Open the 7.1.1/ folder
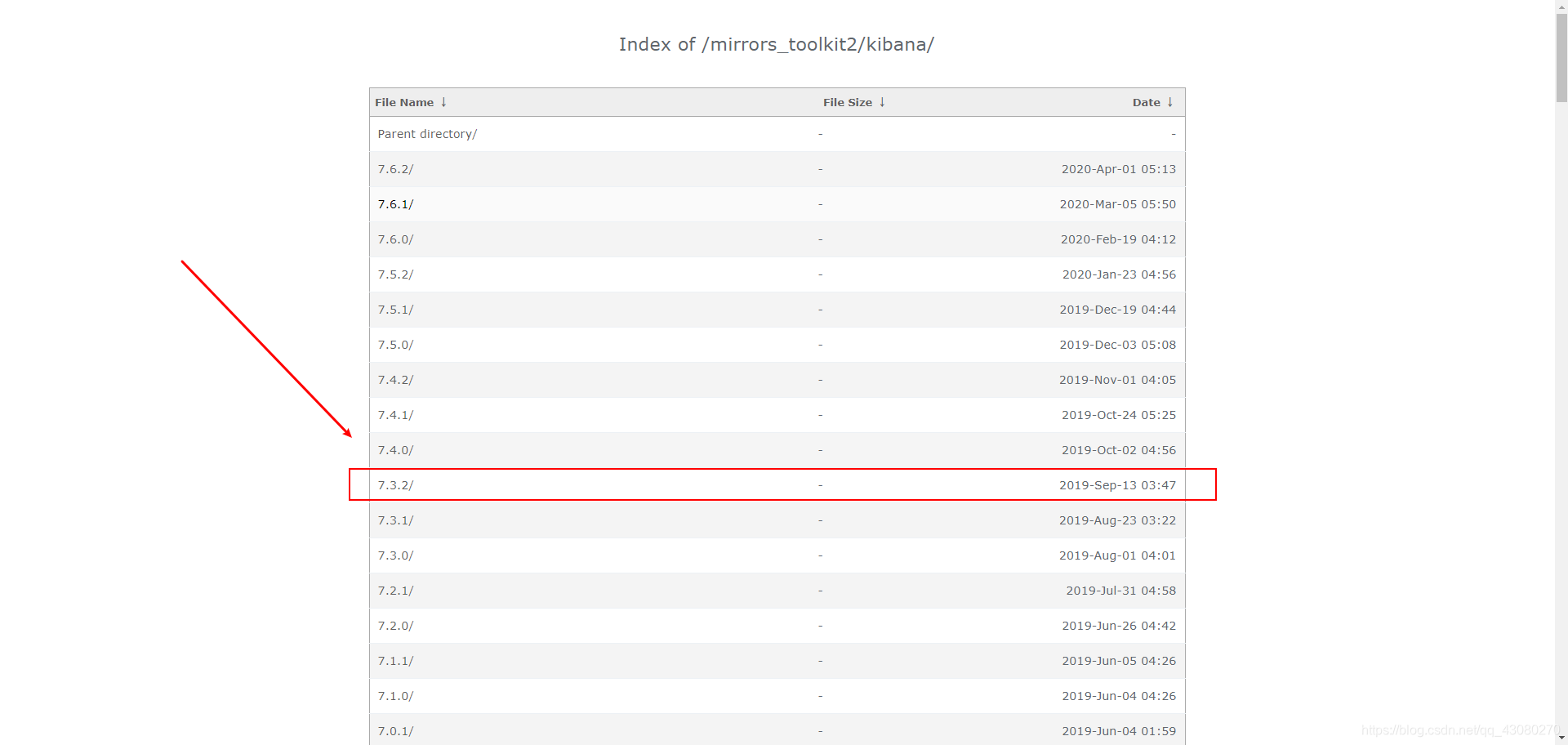 395,661
